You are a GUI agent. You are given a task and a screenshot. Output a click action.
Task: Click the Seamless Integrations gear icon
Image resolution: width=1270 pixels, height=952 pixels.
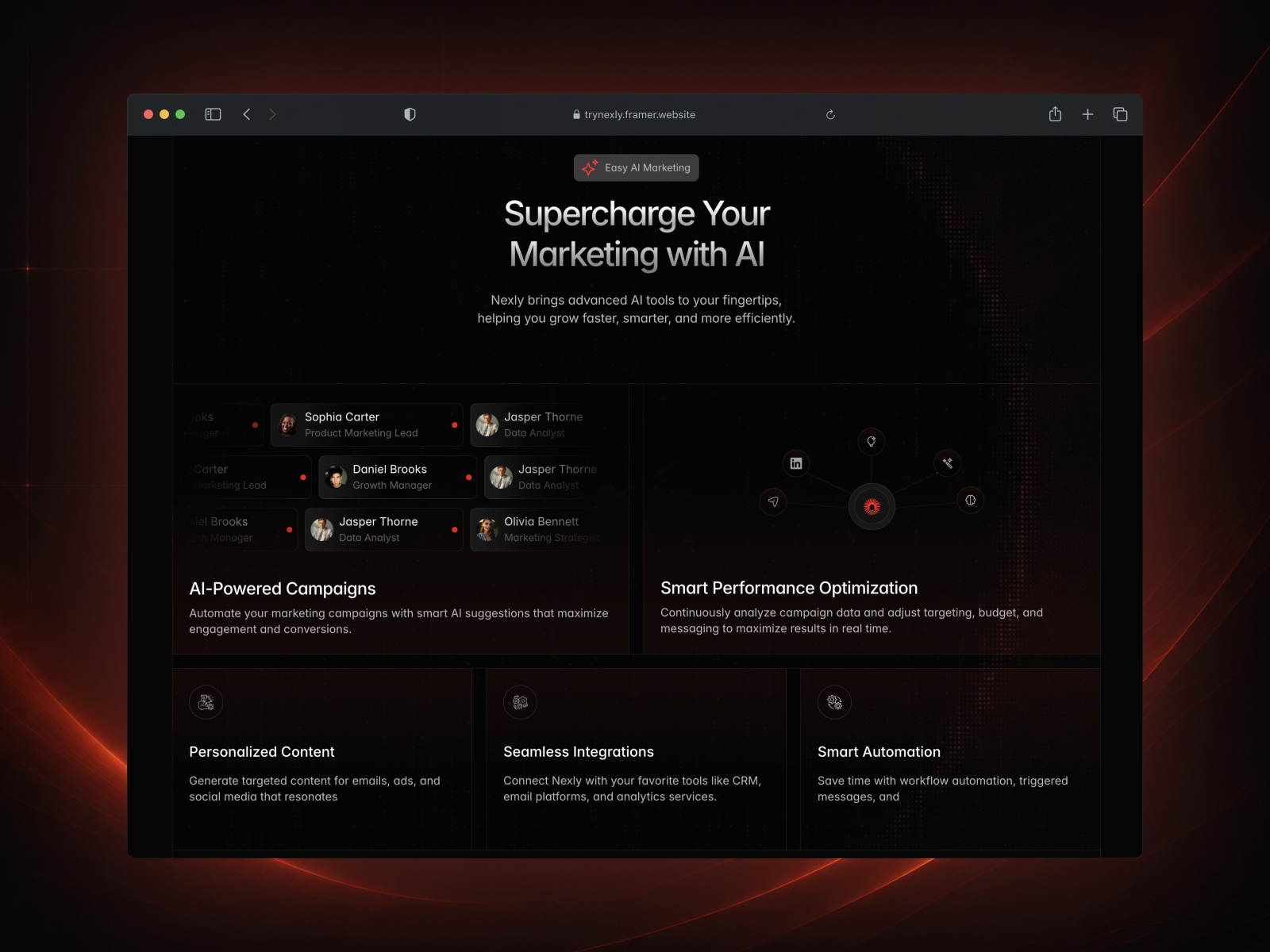coord(521,702)
